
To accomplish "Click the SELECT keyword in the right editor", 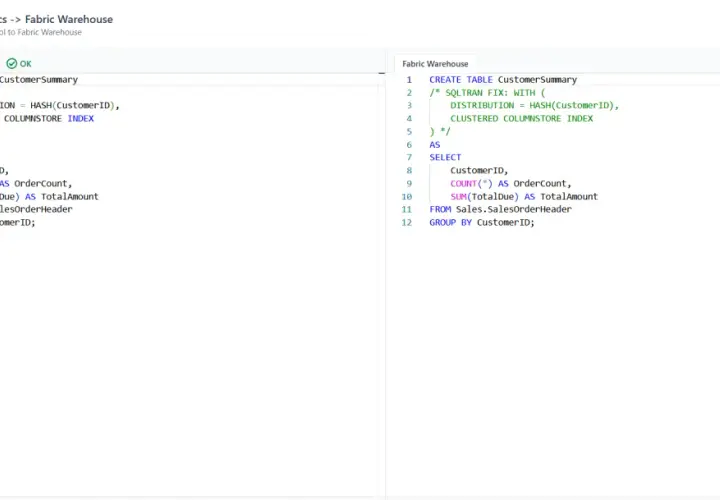I will tap(445, 157).
